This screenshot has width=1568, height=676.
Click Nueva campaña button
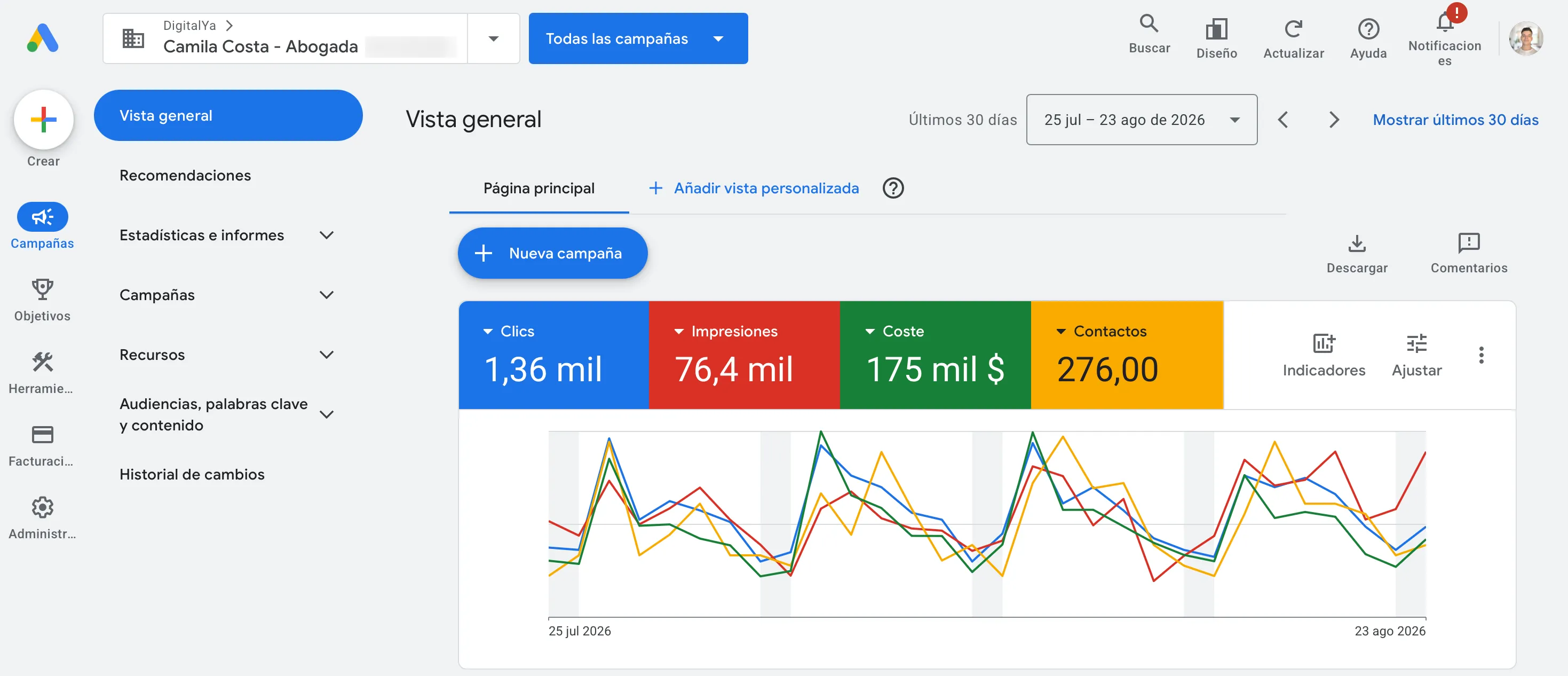pyautogui.click(x=552, y=253)
